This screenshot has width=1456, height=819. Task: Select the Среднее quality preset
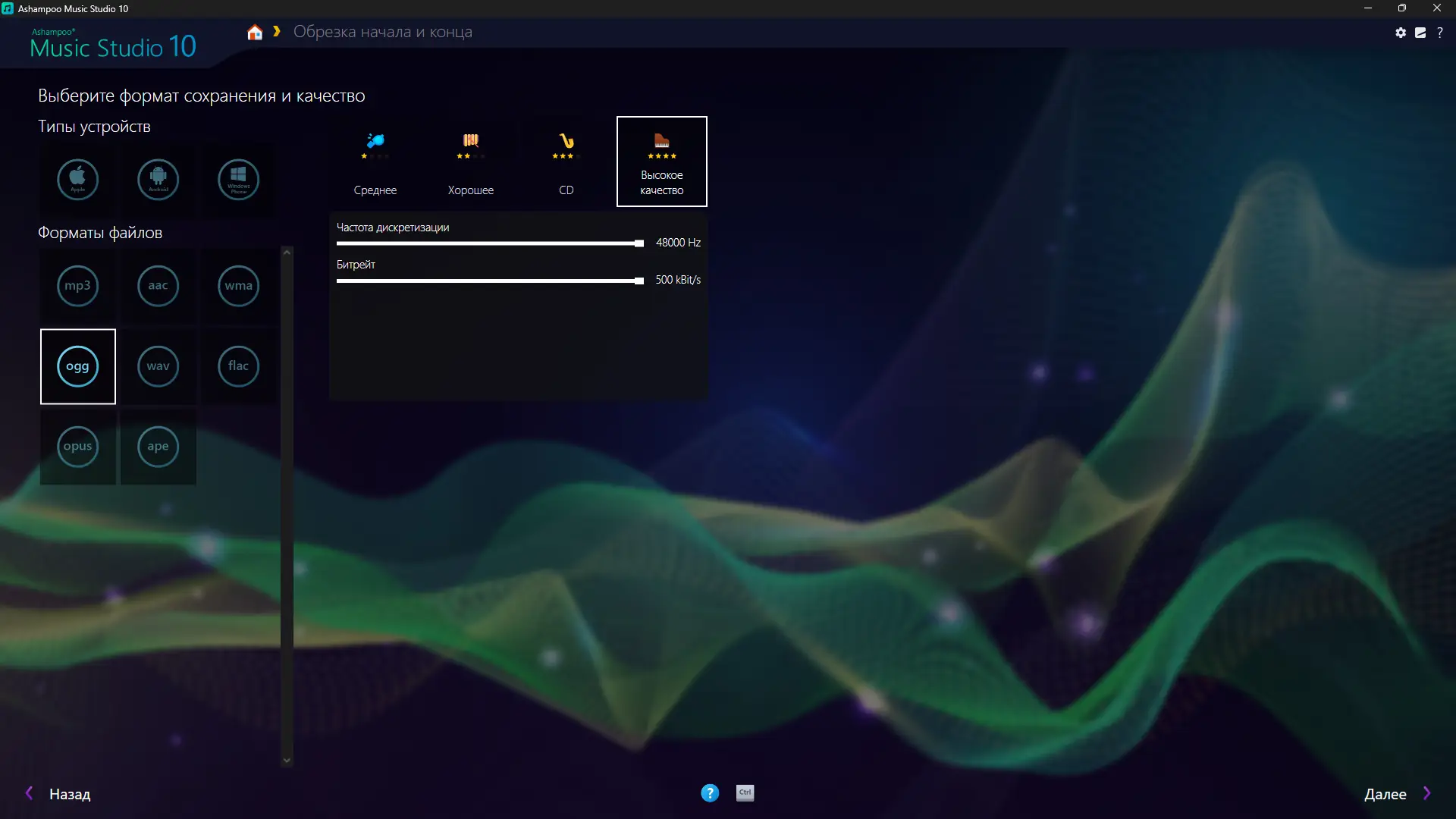[x=375, y=162]
